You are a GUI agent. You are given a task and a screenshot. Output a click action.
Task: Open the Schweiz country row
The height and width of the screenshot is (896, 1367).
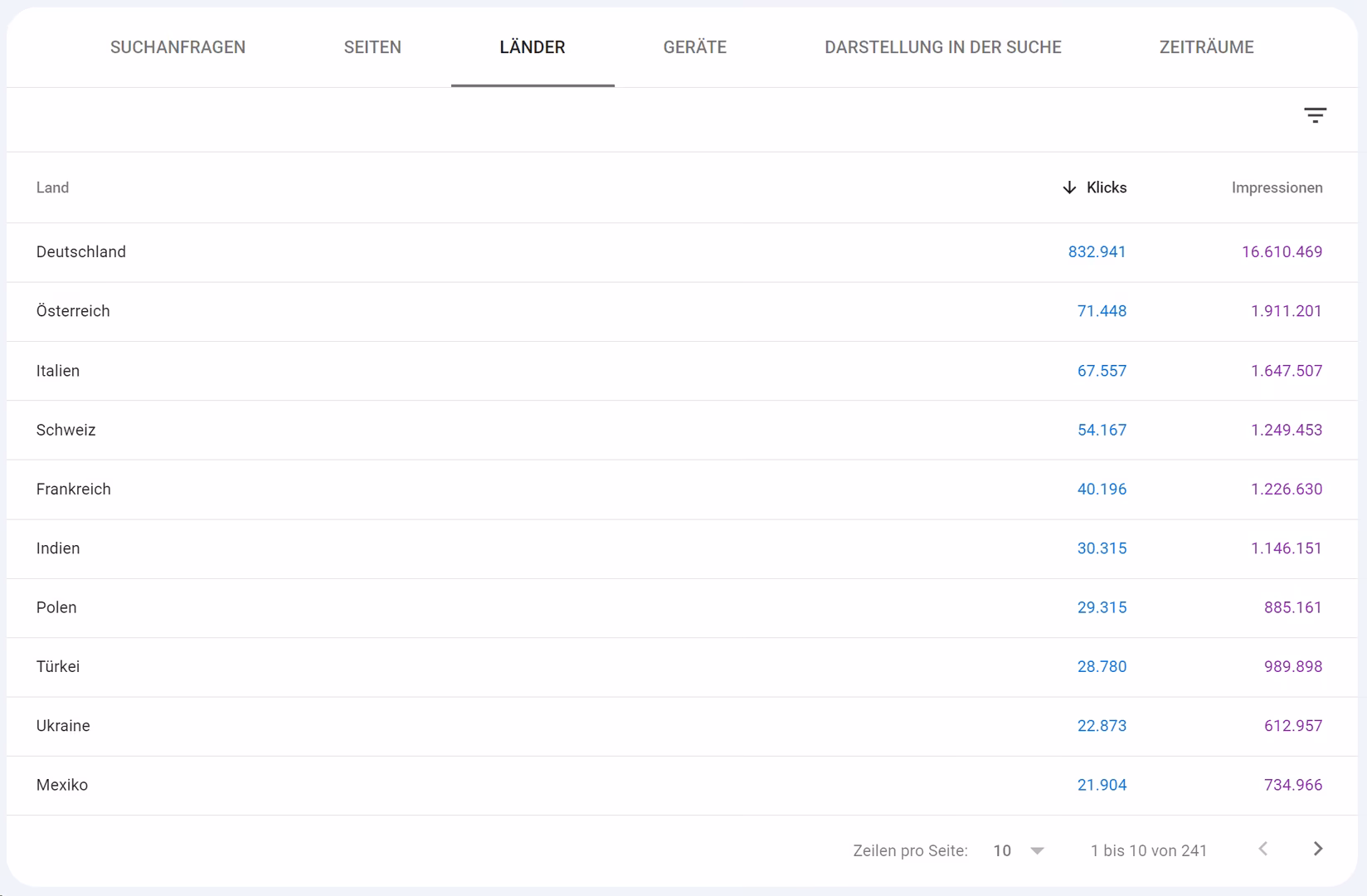[66, 430]
